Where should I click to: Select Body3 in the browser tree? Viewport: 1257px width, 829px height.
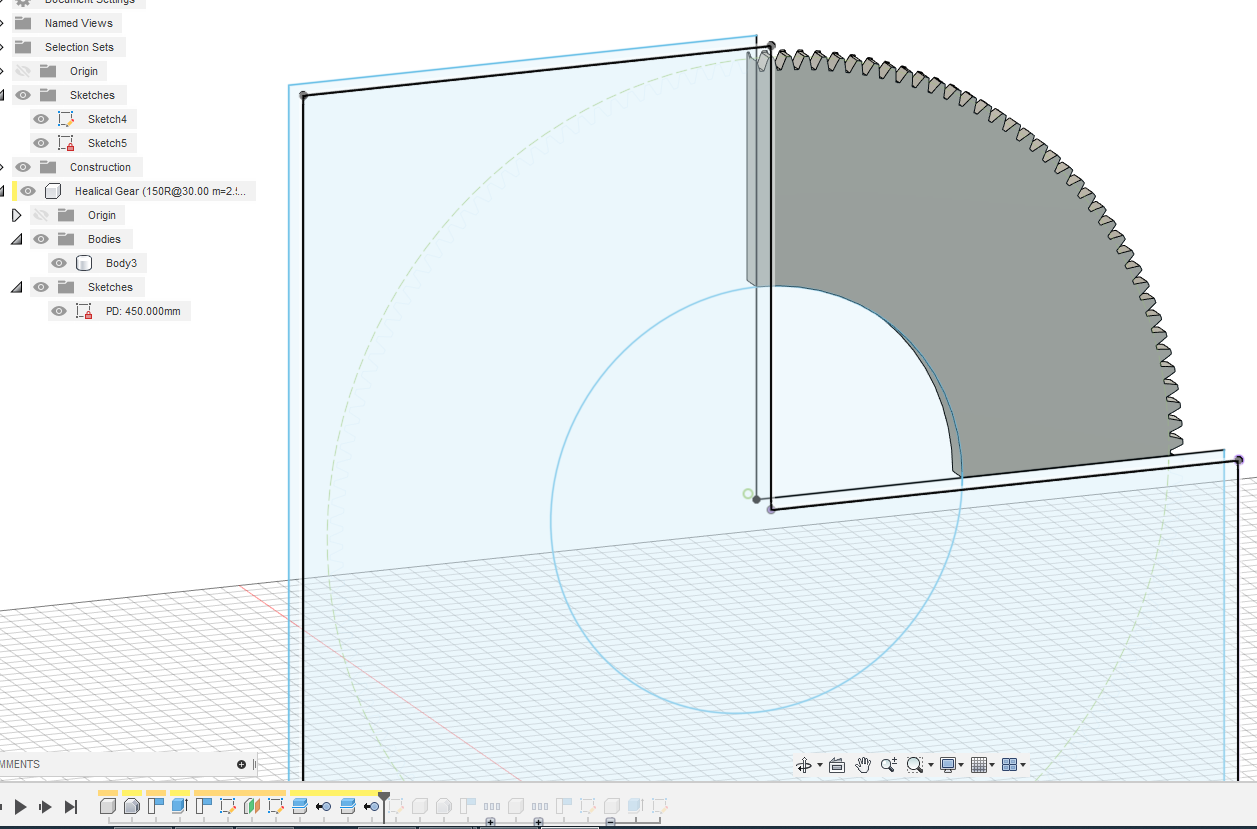(x=121, y=263)
